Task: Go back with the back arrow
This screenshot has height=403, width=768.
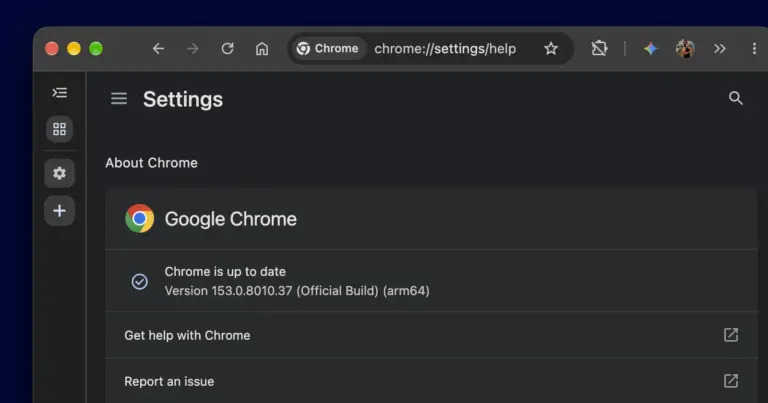Action: (x=158, y=48)
